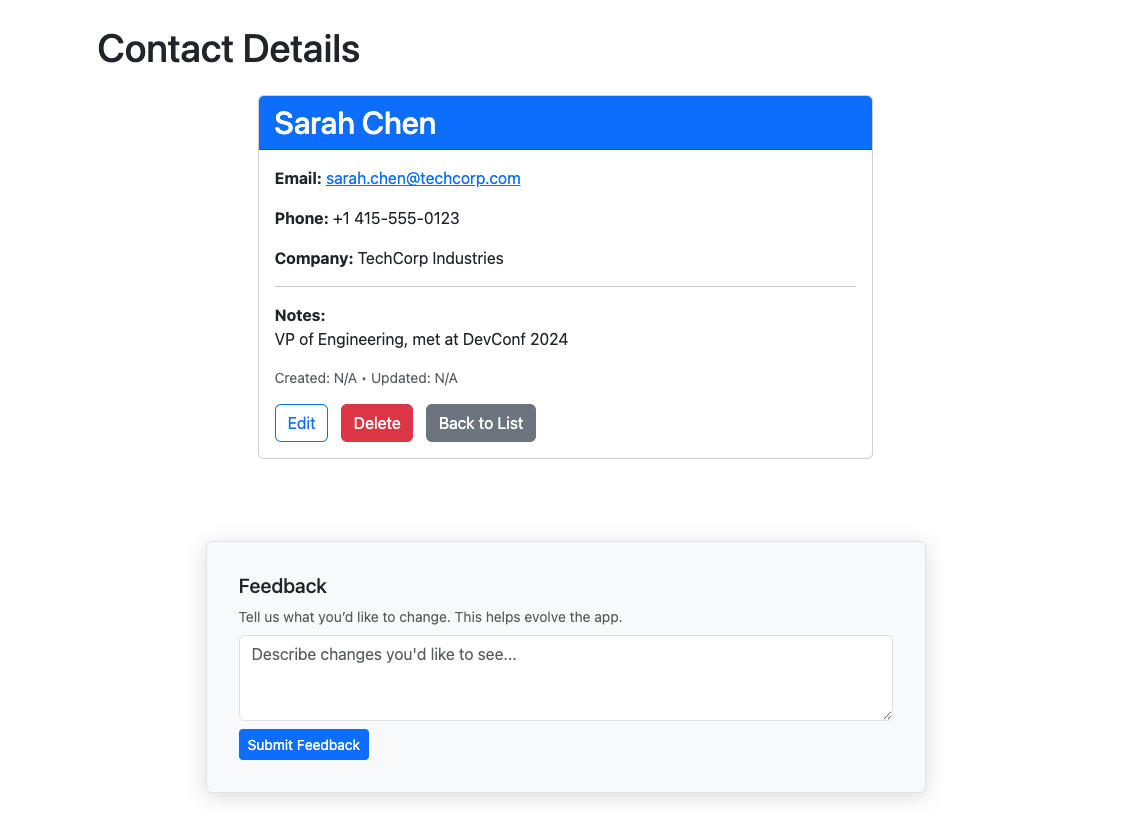Grab the textarea resize handle
Screen dimensions: 1131x813
(x=886, y=715)
